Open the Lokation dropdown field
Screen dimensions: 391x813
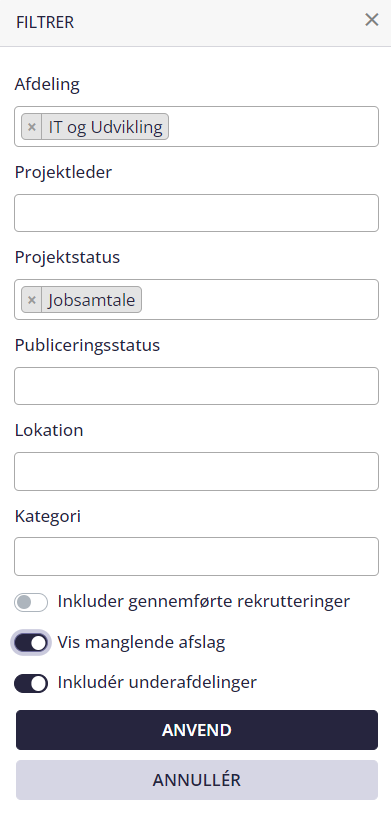coord(197,471)
